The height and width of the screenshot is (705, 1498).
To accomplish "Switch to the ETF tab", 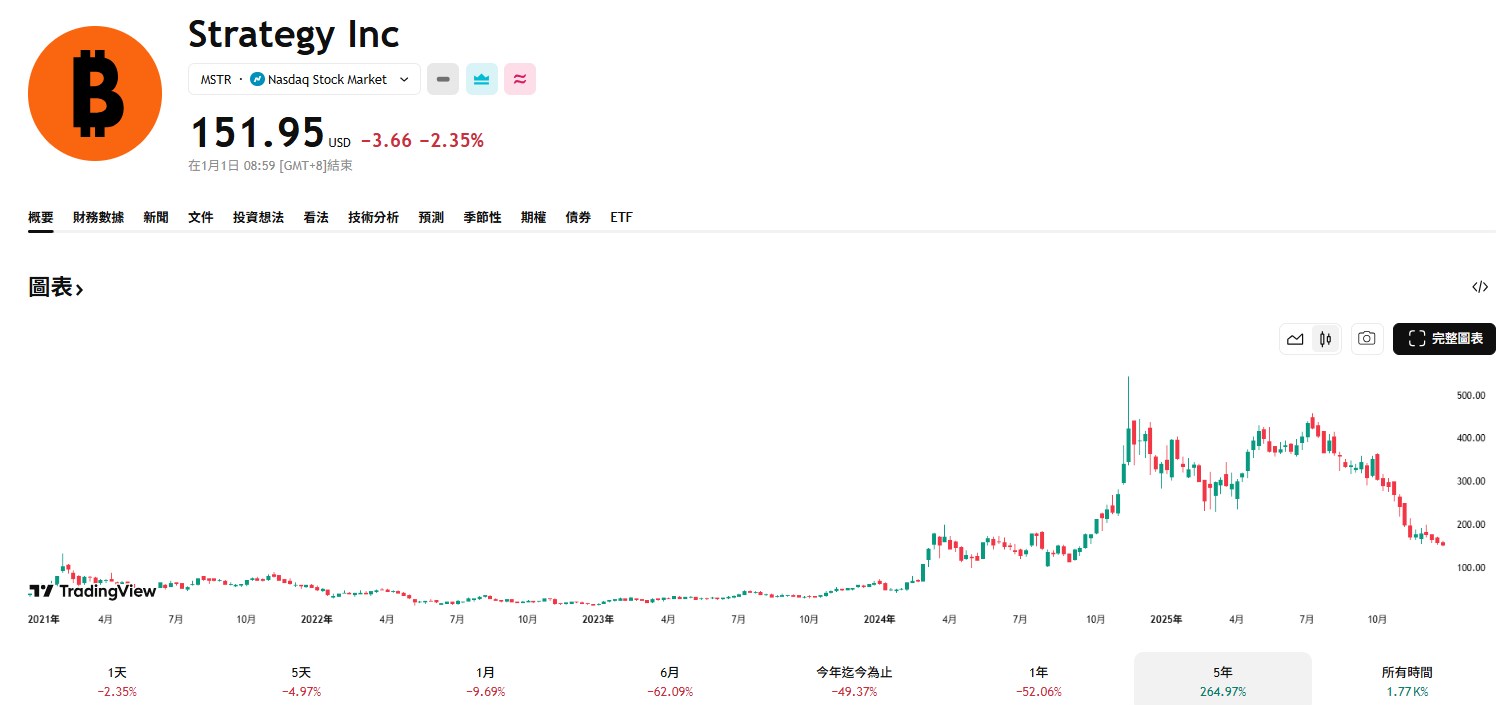I will (x=621, y=217).
